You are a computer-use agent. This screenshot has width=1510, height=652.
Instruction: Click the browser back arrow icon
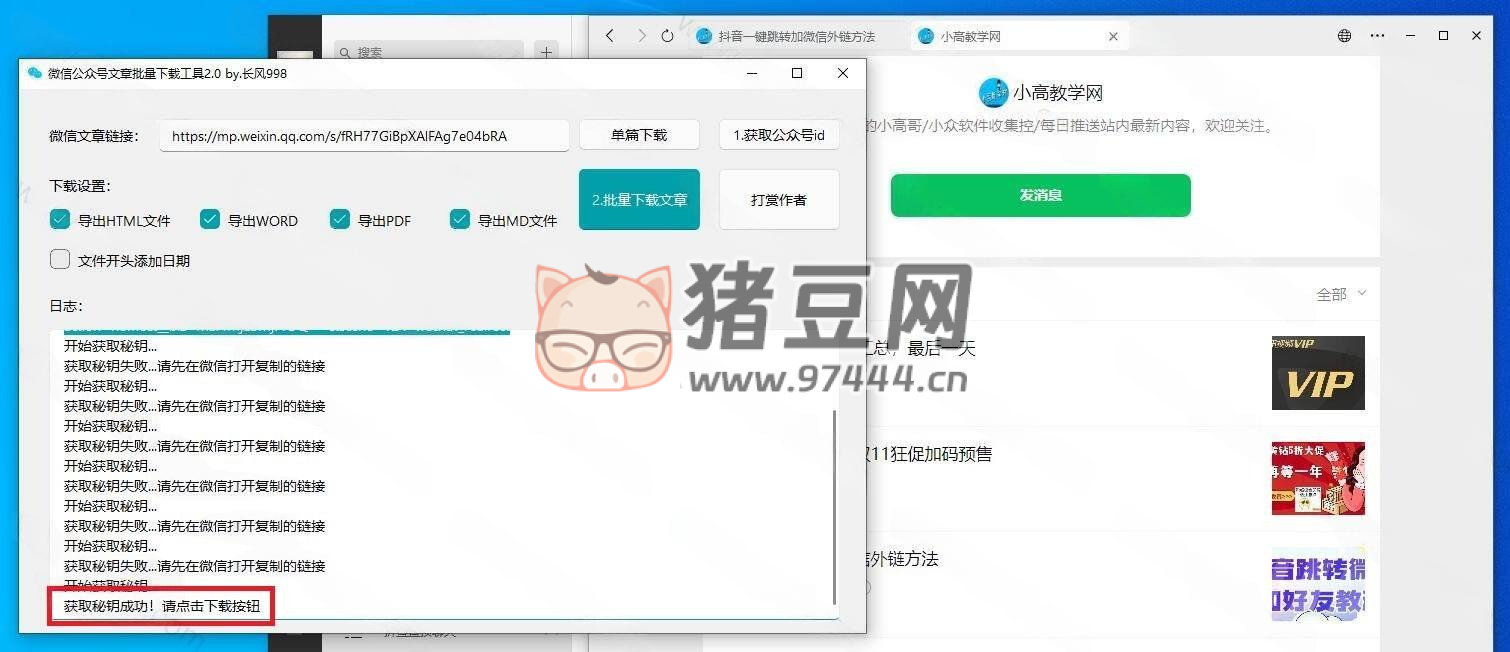pos(610,36)
